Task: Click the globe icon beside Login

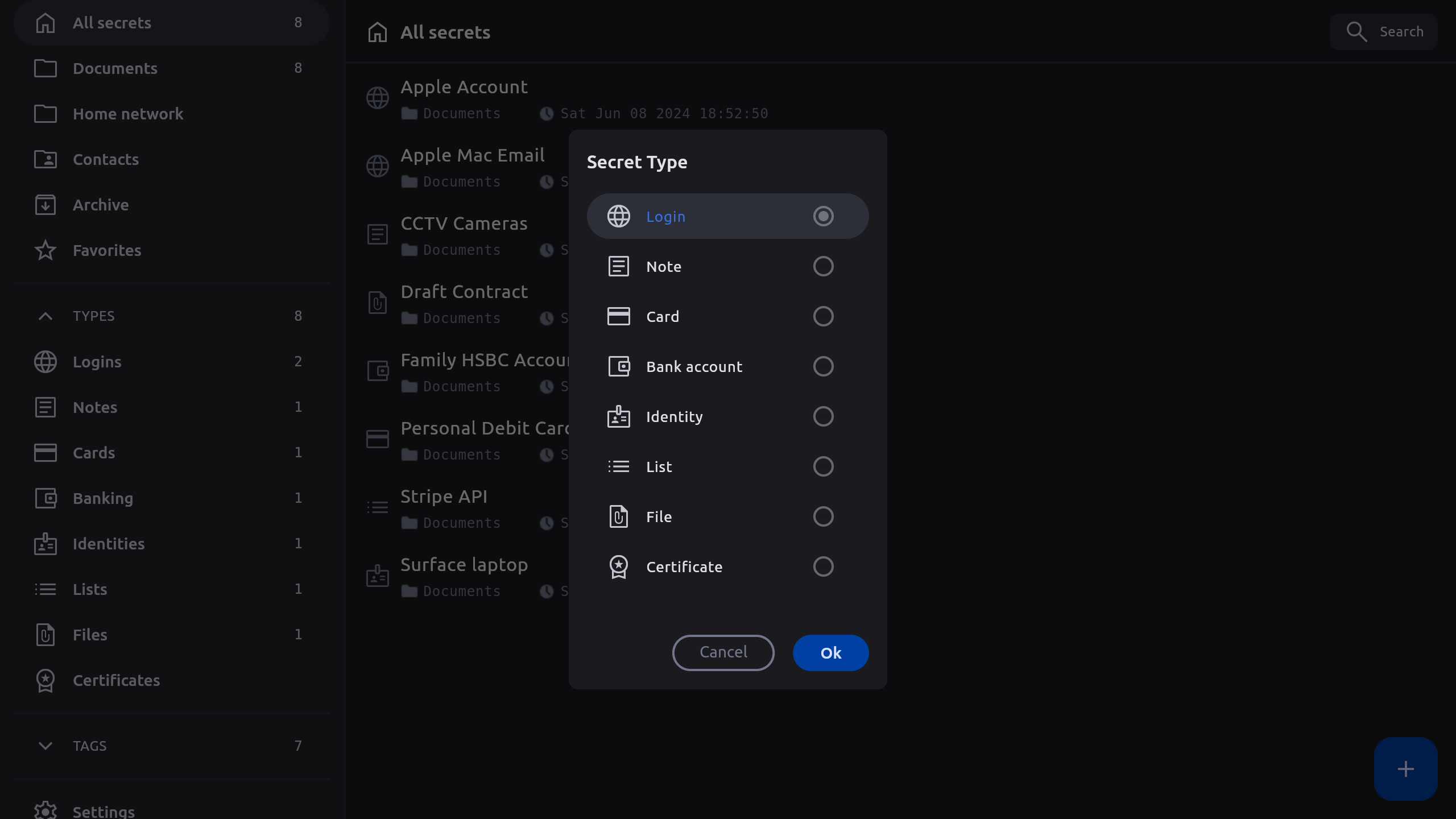Action: pos(618,216)
